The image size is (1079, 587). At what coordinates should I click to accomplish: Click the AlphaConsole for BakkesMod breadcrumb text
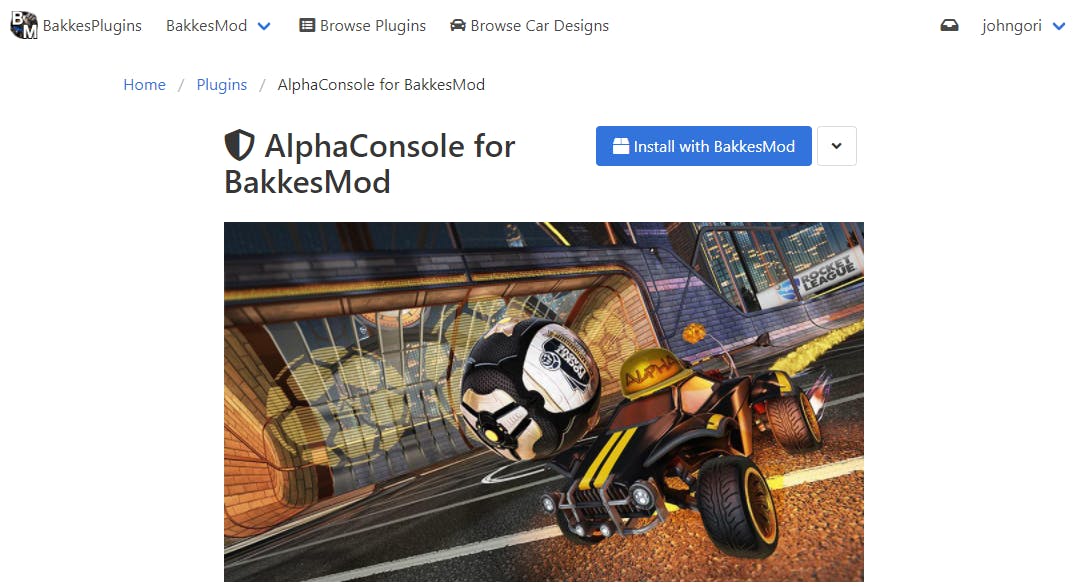pyautogui.click(x=381, y=85)
